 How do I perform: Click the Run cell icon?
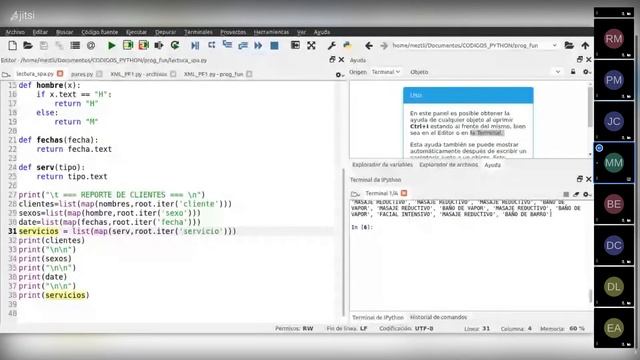(x=128, y=45)
